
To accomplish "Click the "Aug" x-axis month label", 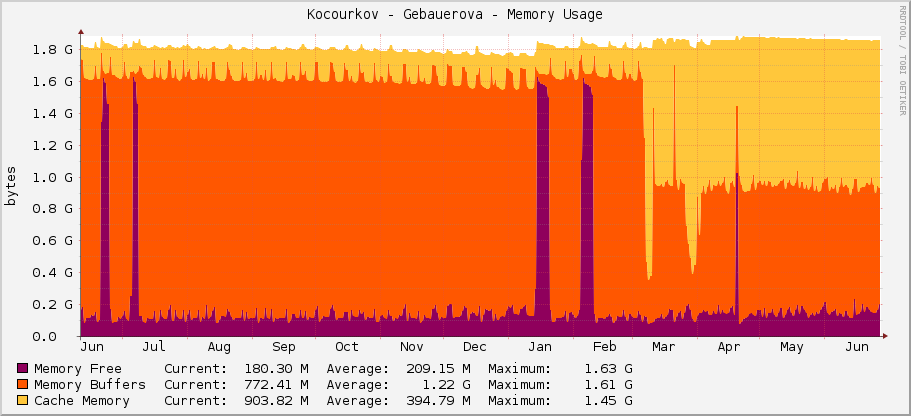I will pos(219,347).
